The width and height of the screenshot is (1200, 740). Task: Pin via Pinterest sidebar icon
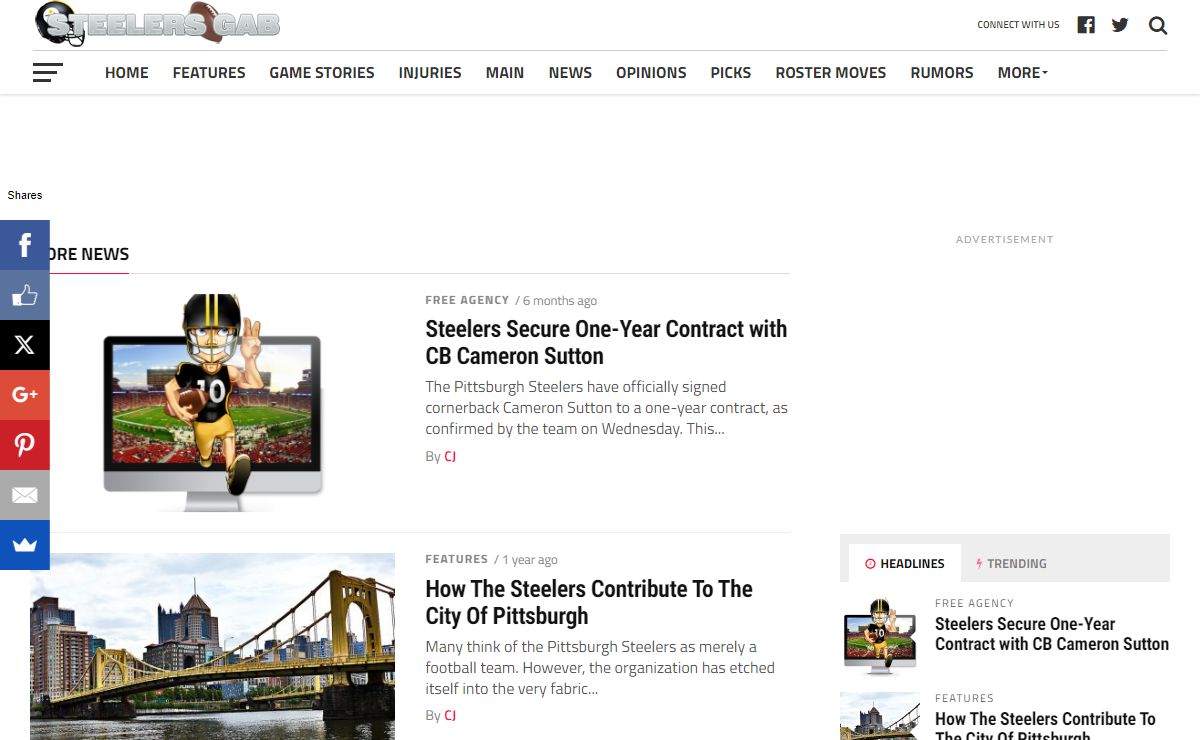(x=25, y=445)
